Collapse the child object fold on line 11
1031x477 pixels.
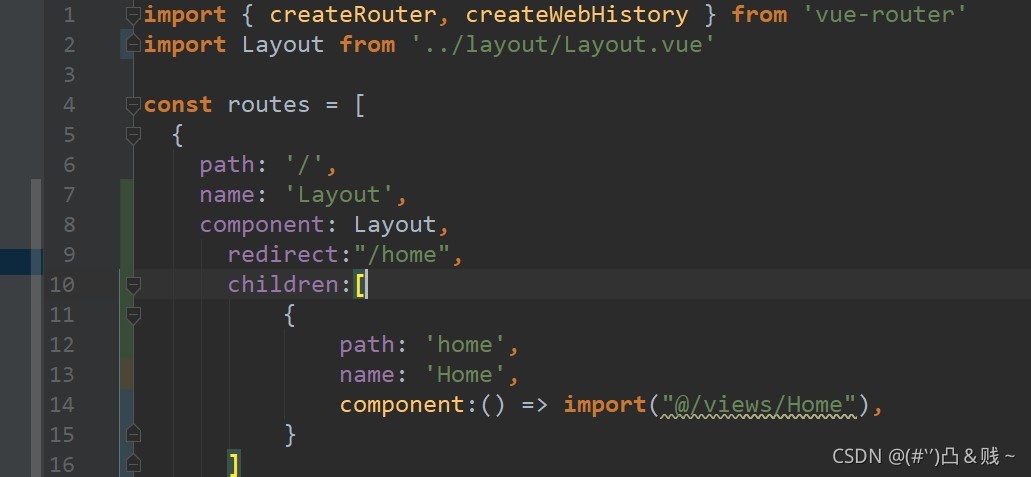(x=133, y=315)
